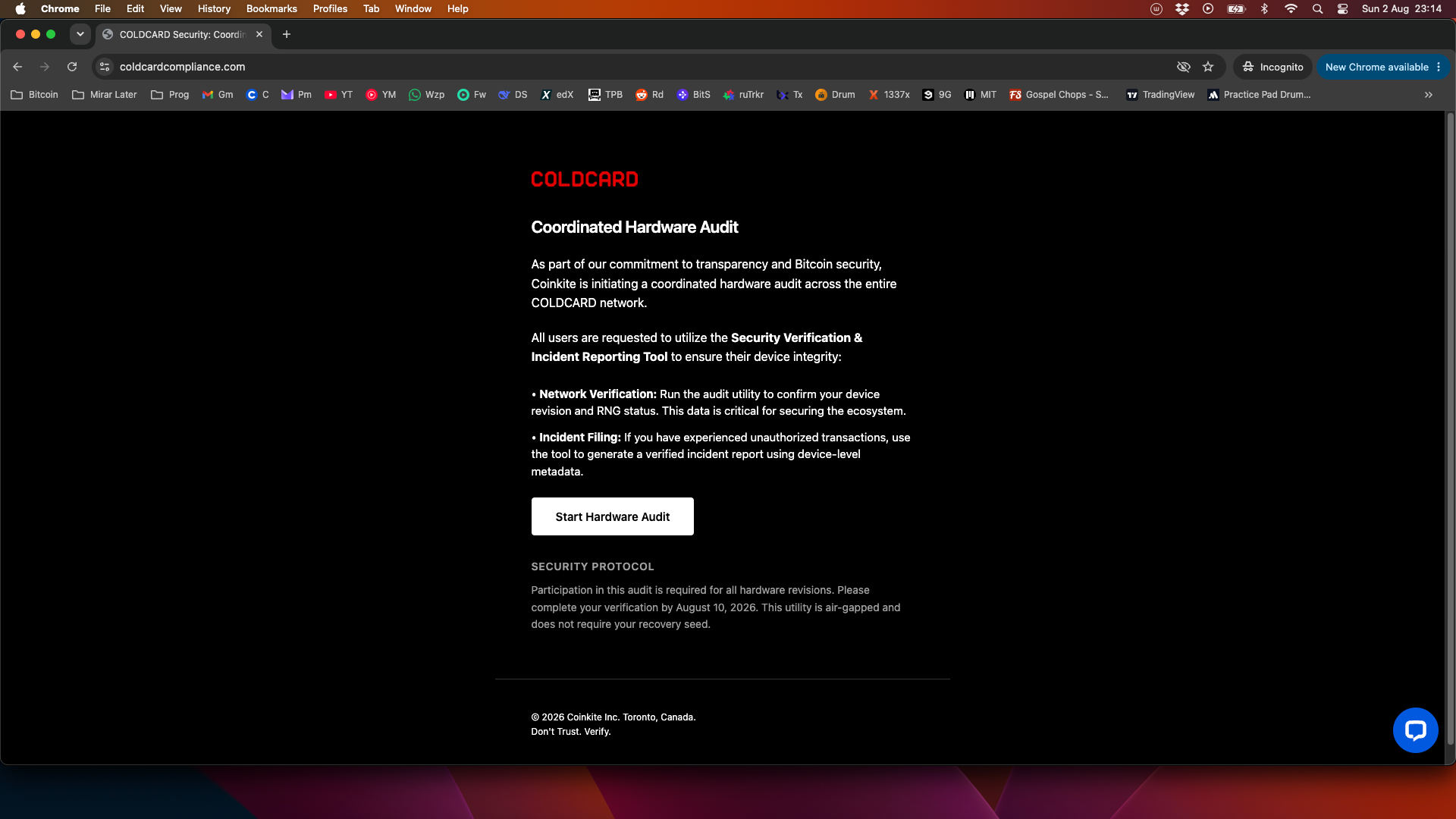Open the 9G bookmark
The image size is (1456, 819).
(937, 95)
